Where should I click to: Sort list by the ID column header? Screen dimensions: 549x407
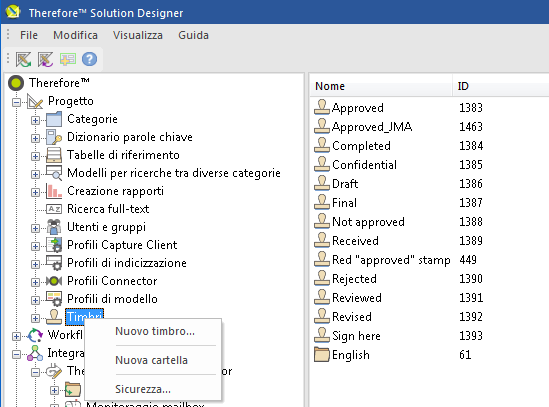pyautogui.click(x=501, y=86)
